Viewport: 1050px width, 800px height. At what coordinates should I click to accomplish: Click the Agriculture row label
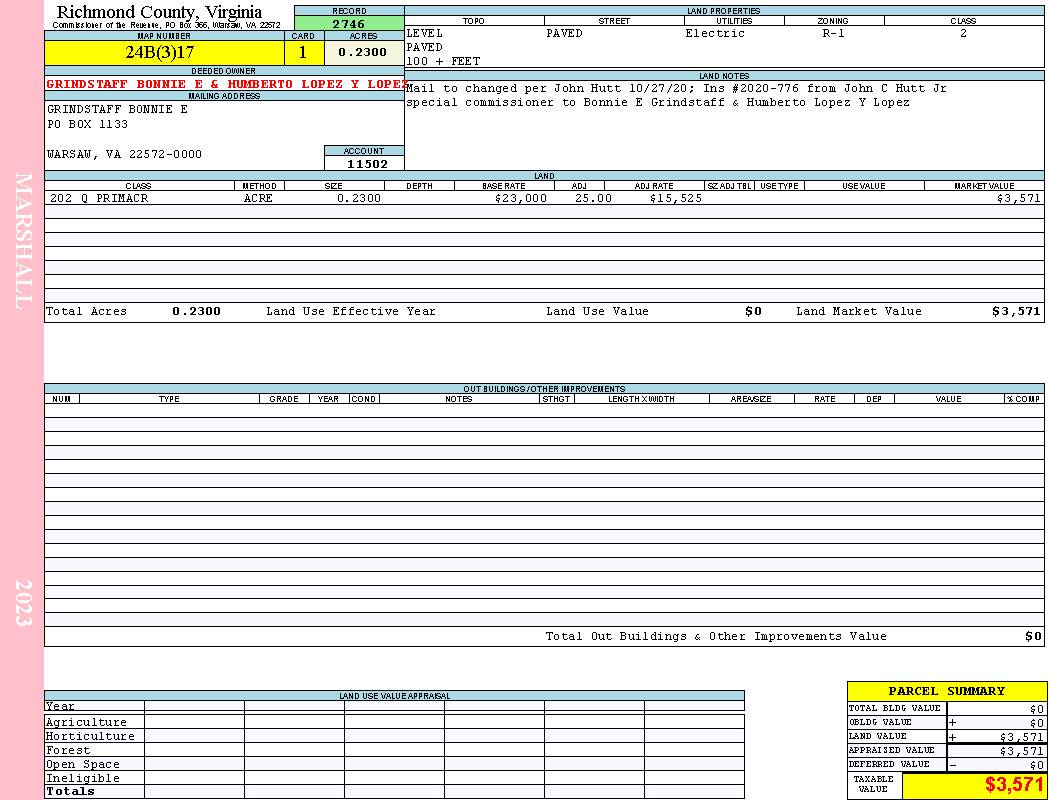coord(86,722)
